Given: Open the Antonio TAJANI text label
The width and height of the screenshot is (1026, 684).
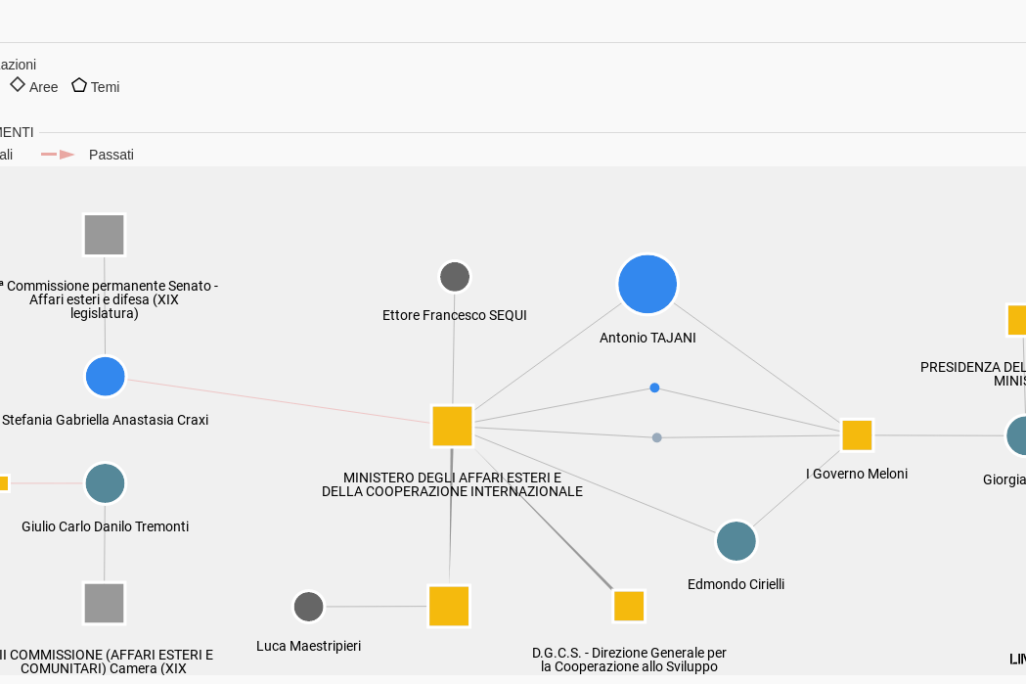Looking at the screenshot, I should (x=647, y=338).
